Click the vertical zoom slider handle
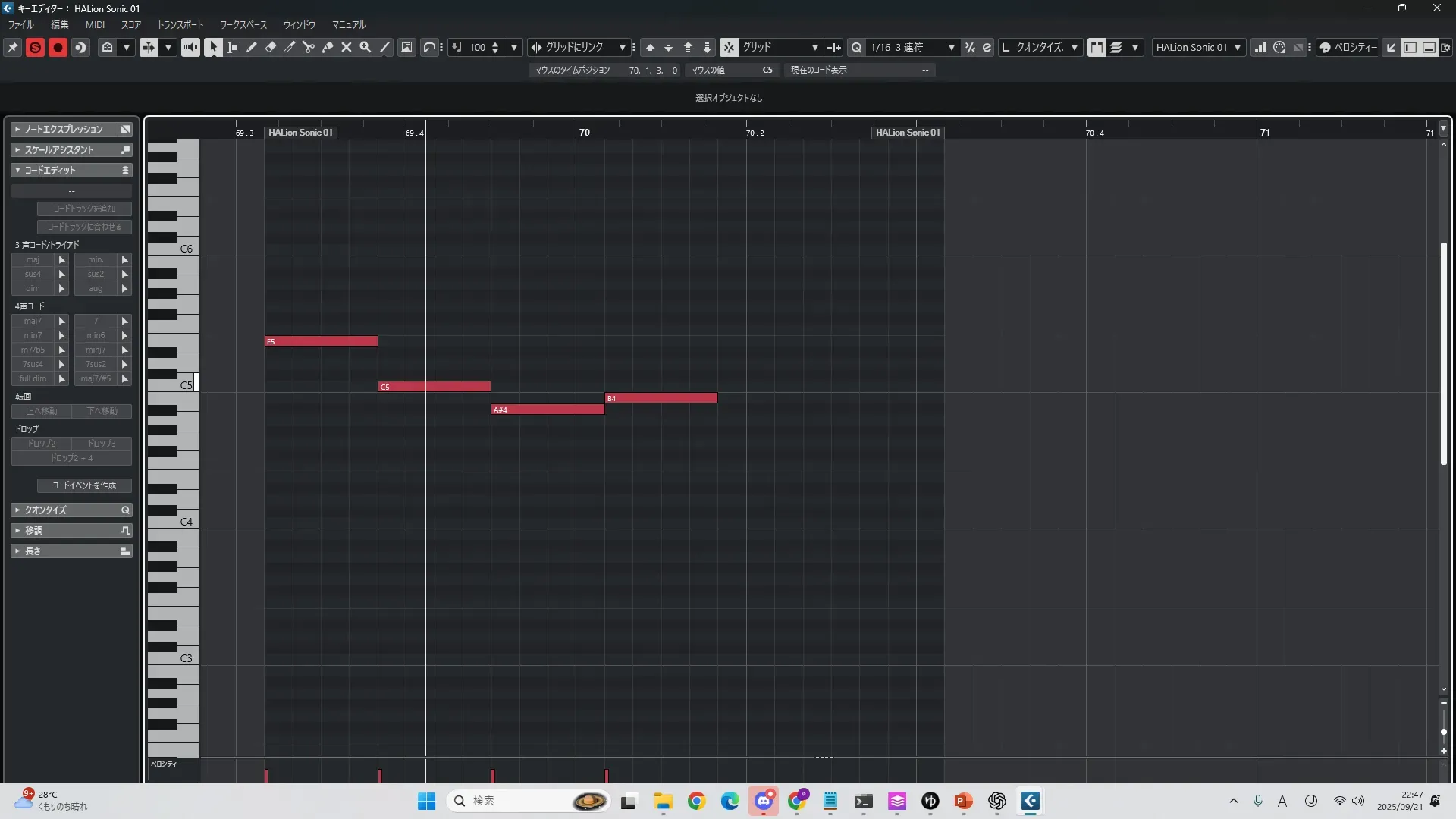 [1443, 732]
